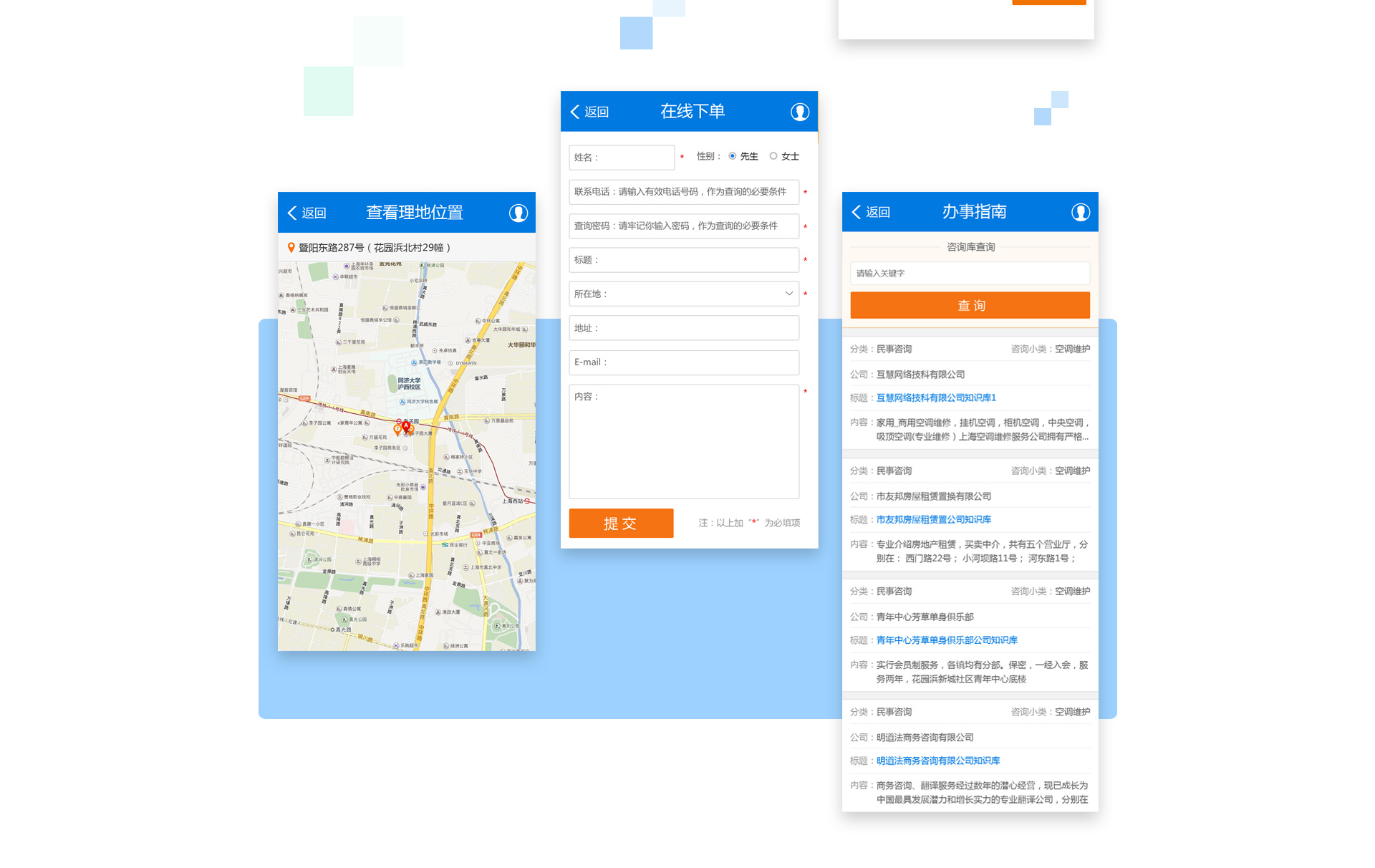The height and width of the screenshot is (868, 1375).
Task: Open link 青年中心芳草单身俱乐部公司知识库
Action: click(946, 640)
